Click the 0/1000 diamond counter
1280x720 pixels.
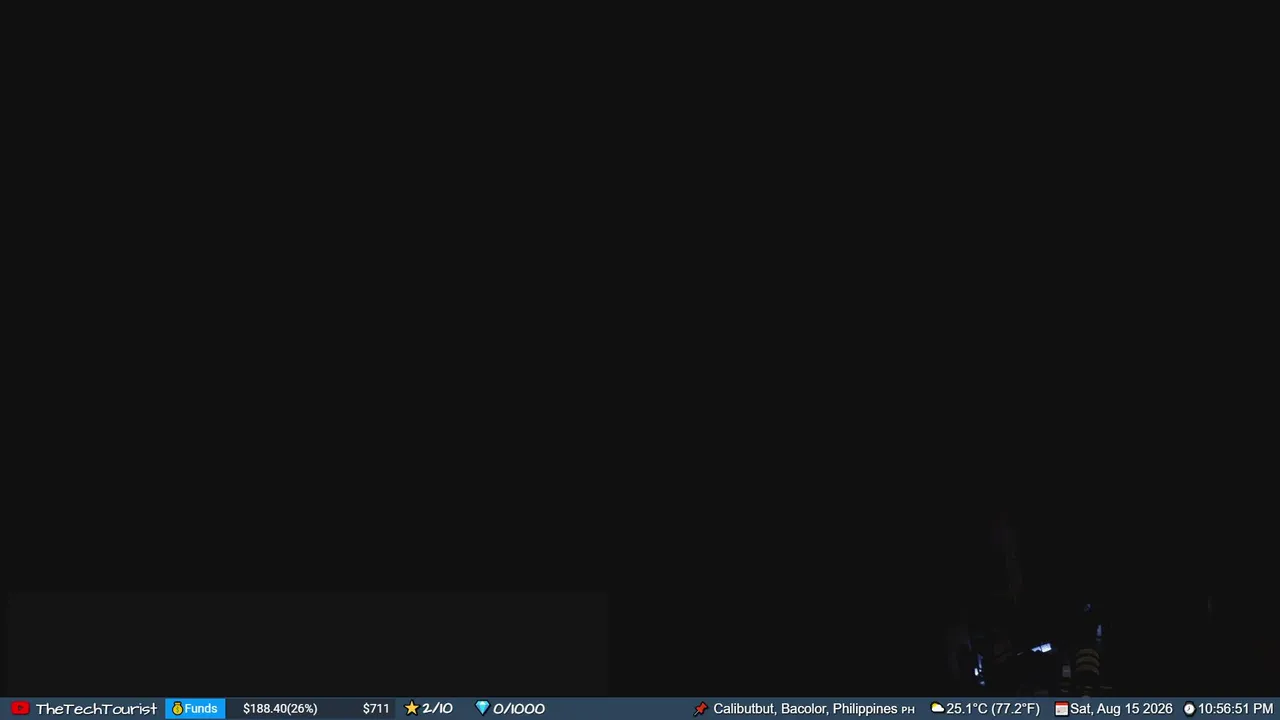(x=519, y=709)
